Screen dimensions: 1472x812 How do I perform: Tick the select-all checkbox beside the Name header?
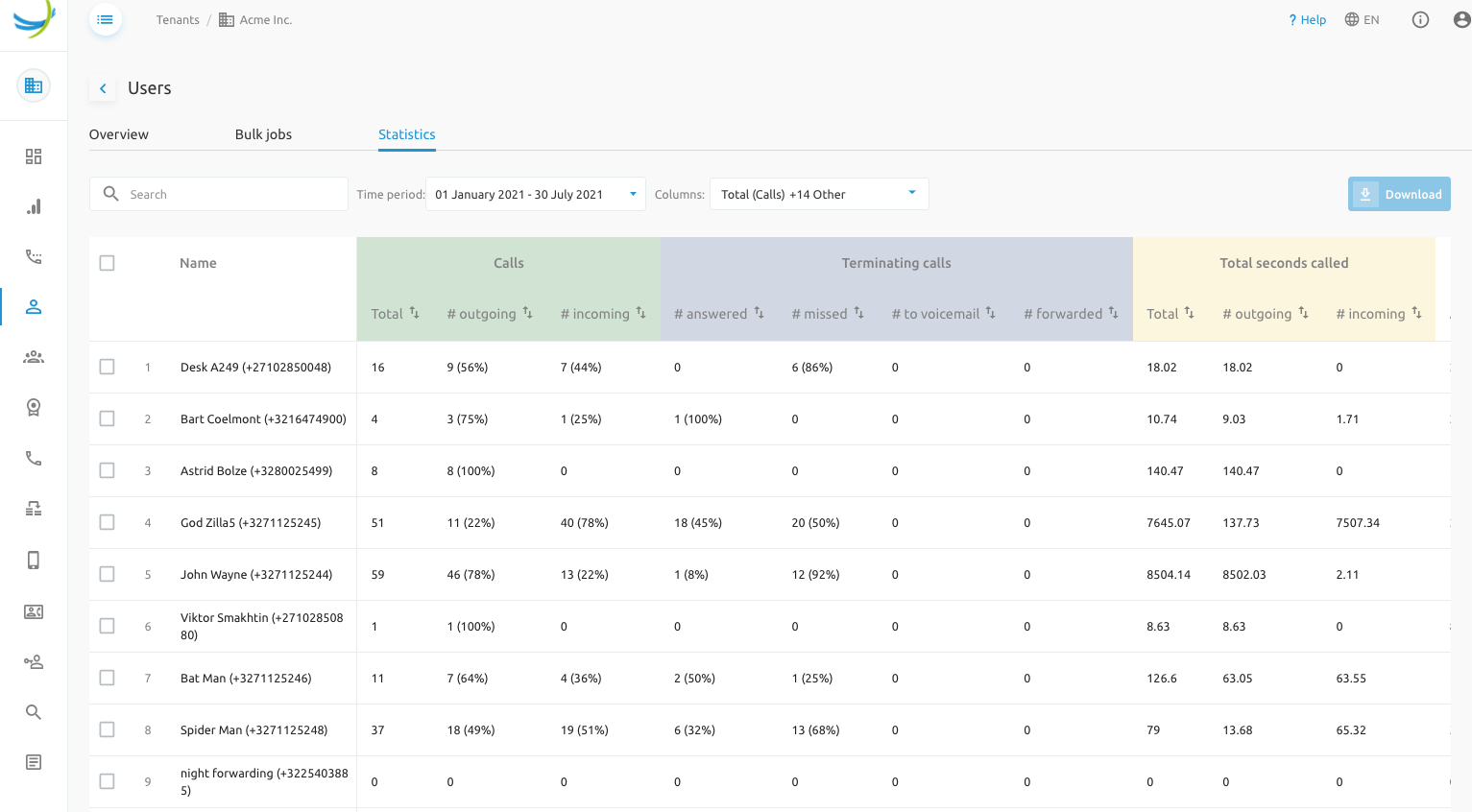point(107,263)
